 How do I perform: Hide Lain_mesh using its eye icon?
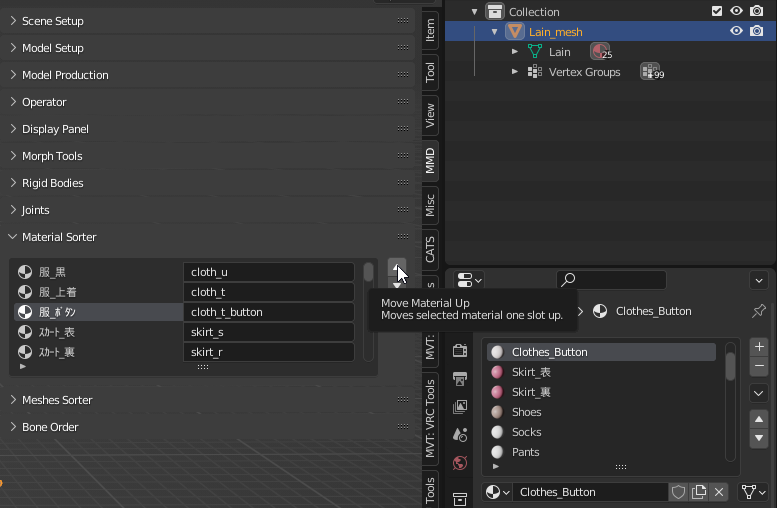coord(736,32)
